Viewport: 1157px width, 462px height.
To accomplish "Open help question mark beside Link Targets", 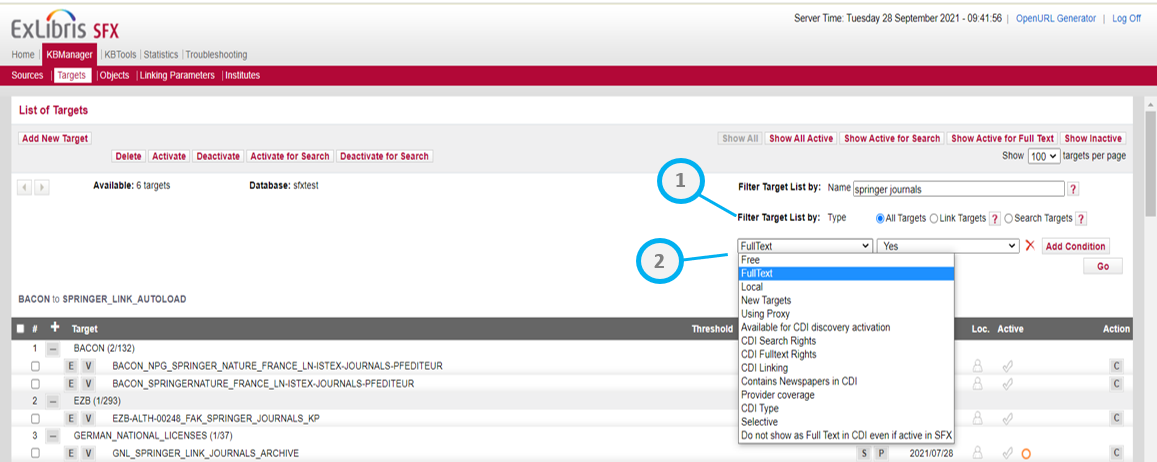I will [995, 218].
